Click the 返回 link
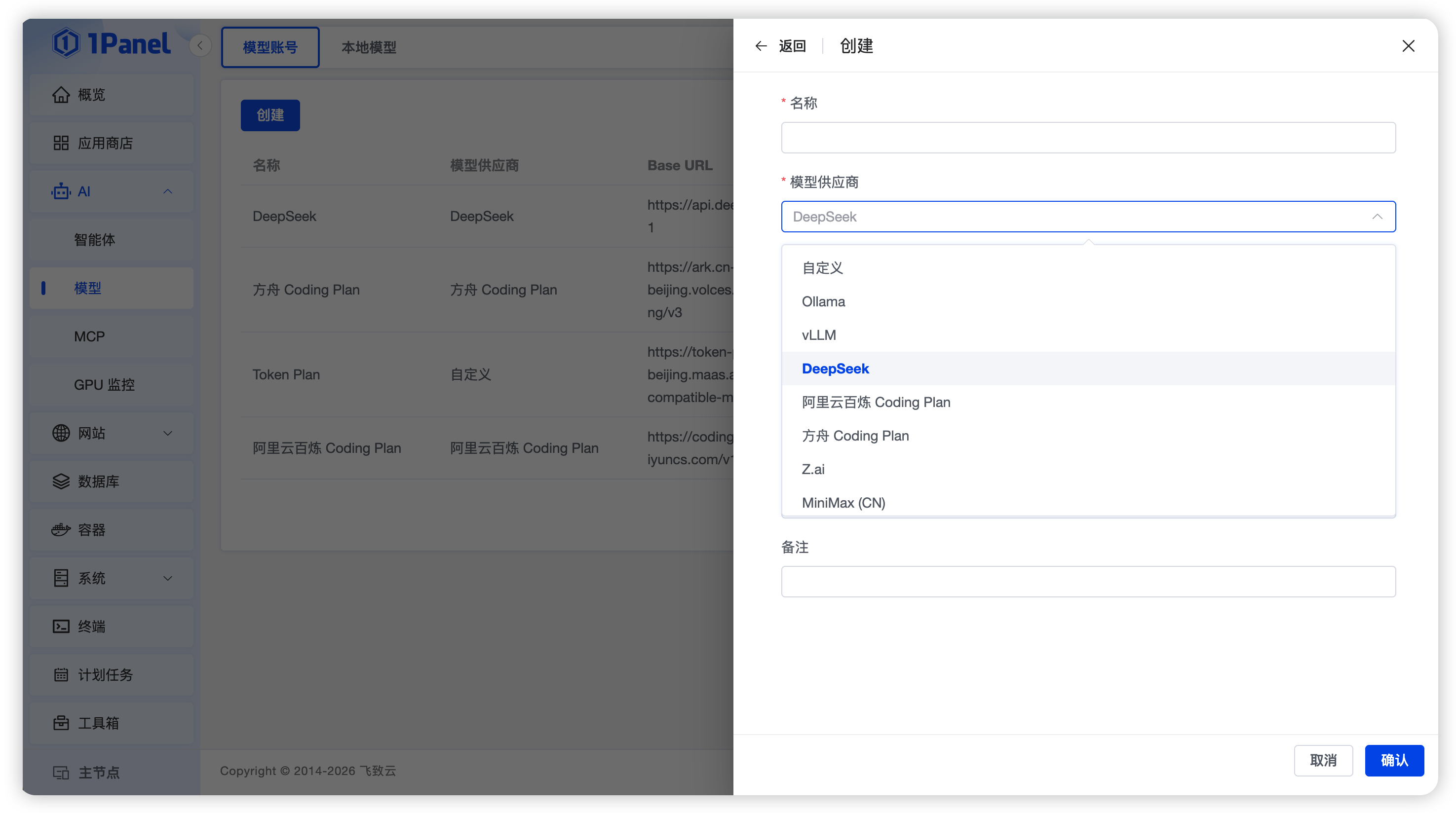 point(792,46)
